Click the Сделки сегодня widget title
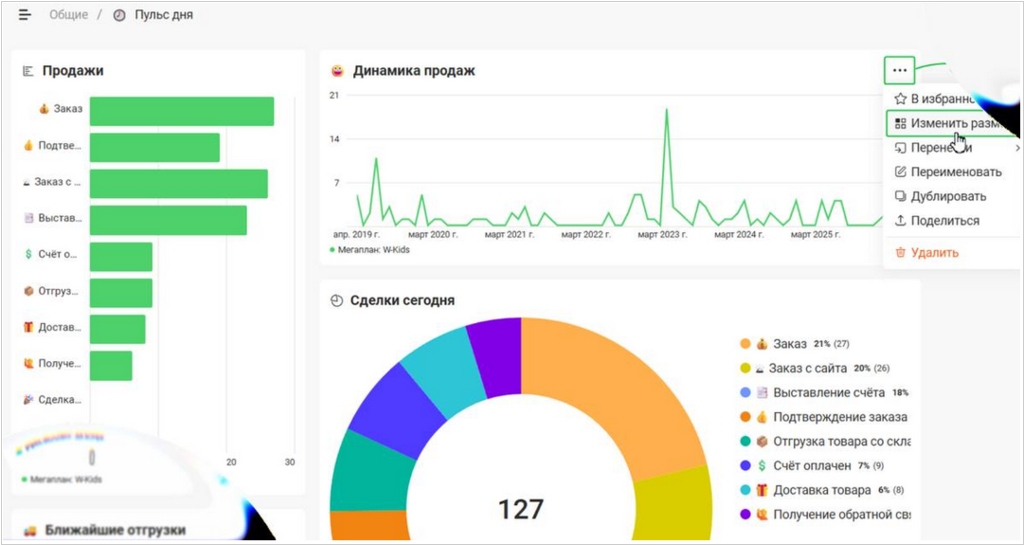 click(402, 300)
